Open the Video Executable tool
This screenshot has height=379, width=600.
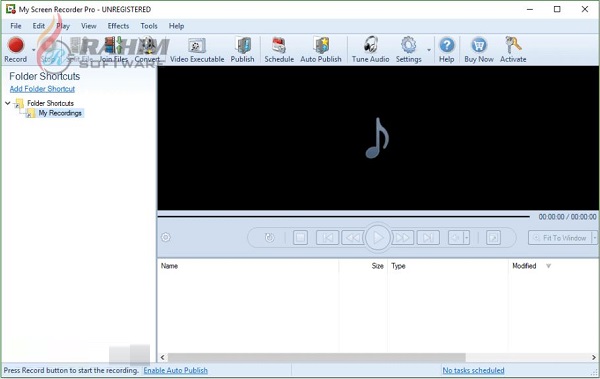click(x=197, y=49)
